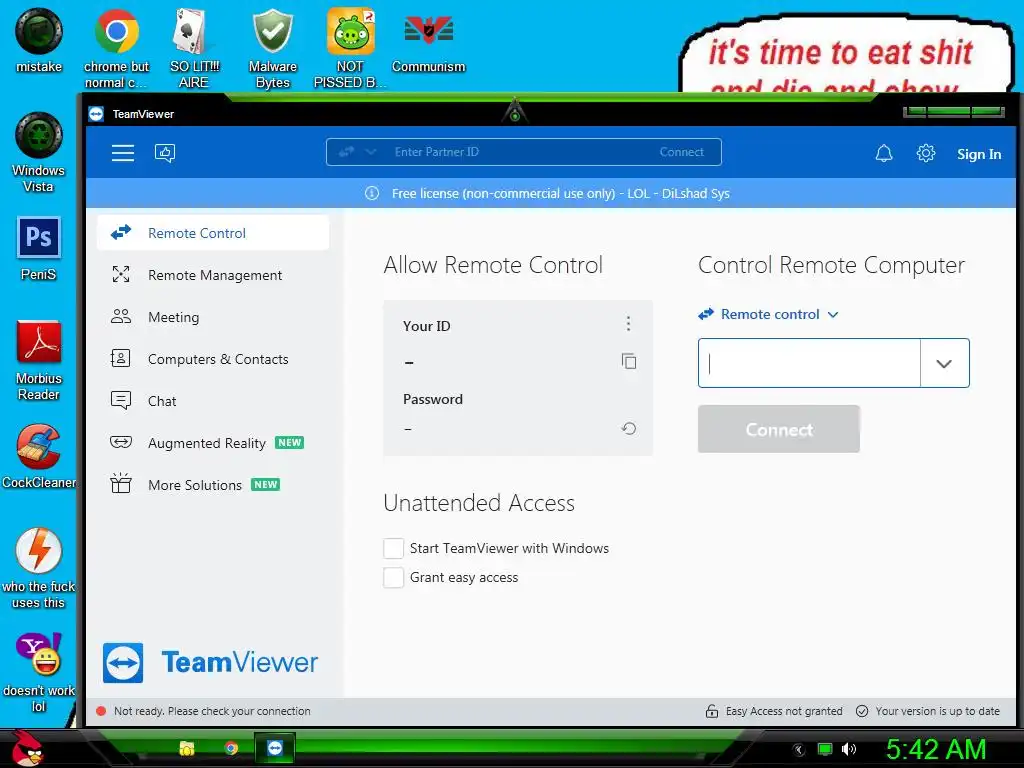Click the Easy Access not granted status
Viewport: 1024px width, 768px height.
point(774,711)
